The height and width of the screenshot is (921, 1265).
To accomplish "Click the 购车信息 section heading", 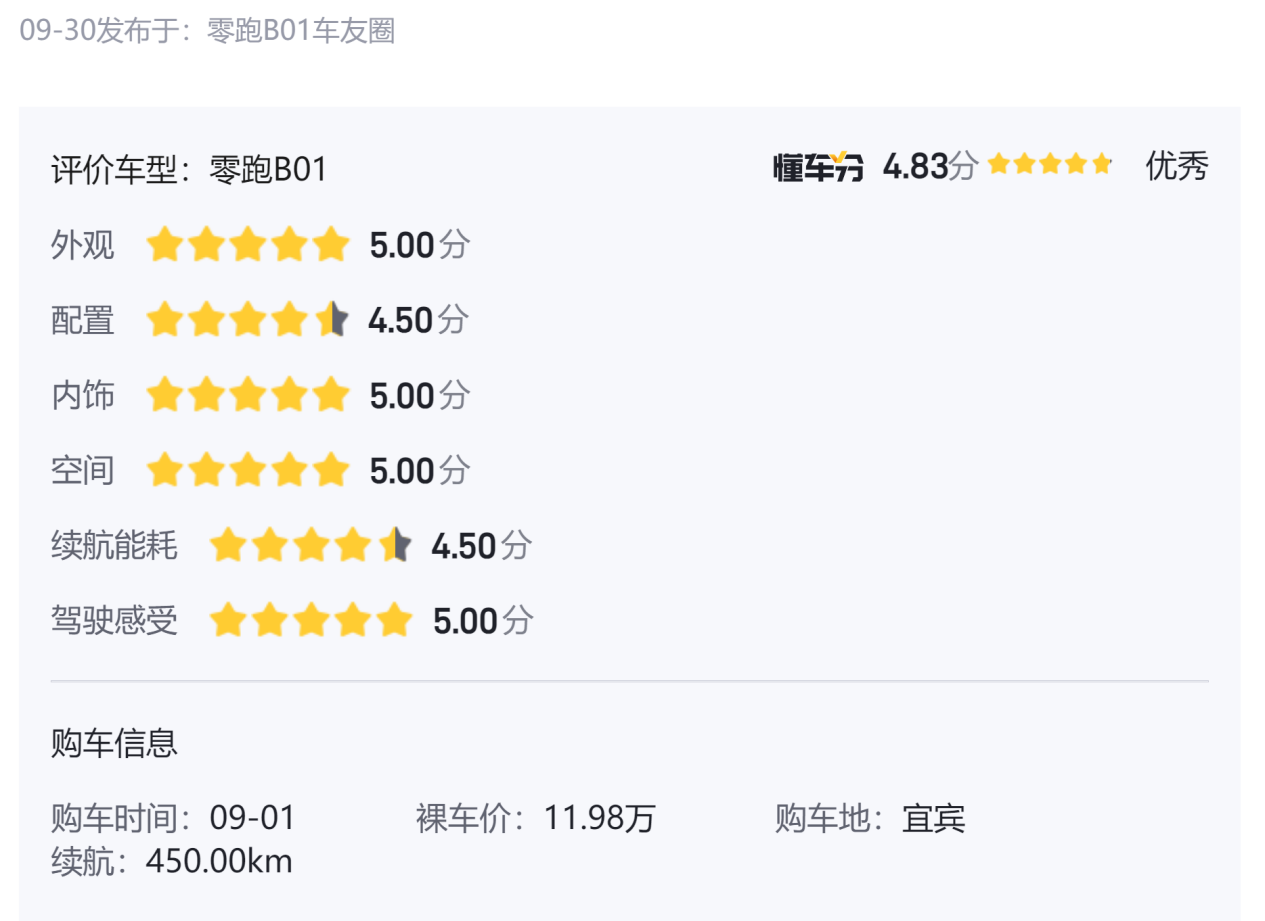I will click(x=114, y=743).
